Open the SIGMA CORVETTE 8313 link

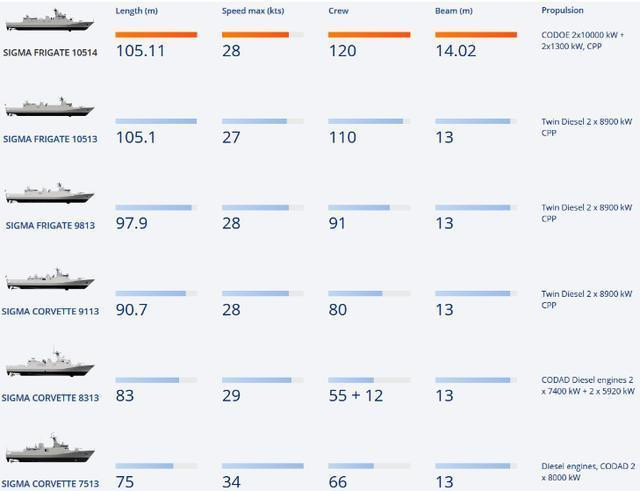50,397
